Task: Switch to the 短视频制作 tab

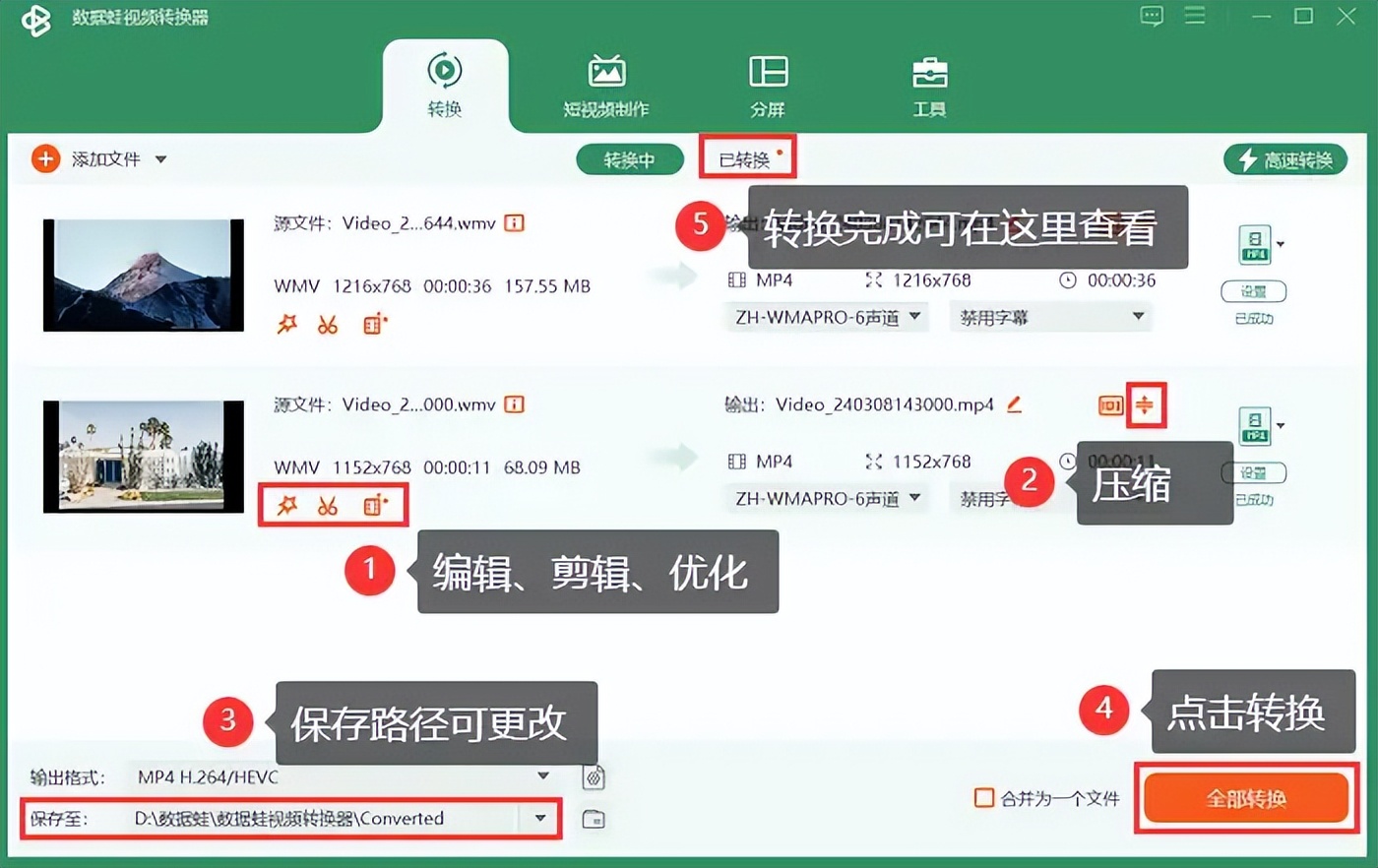Action: point(605,86)
